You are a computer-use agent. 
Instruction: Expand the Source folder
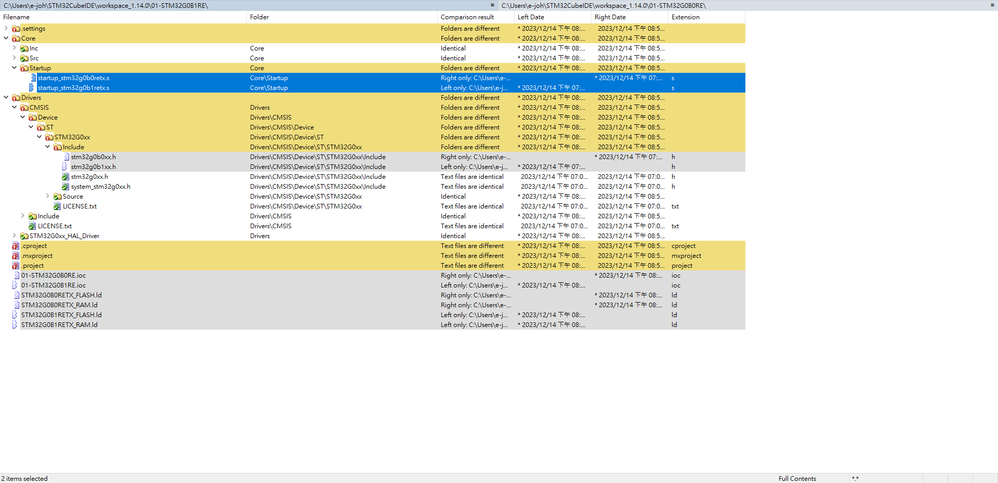48,197
